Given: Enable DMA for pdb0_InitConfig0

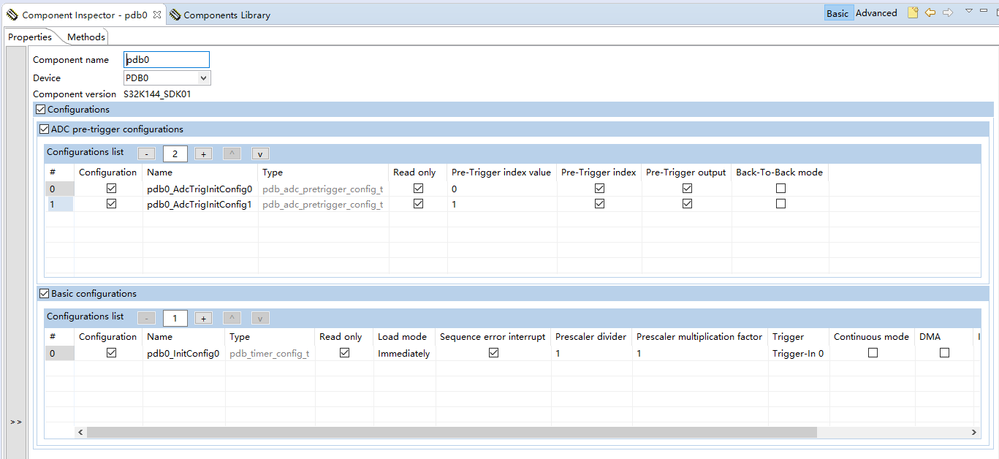Looking at the screenshot, I should pos(944,353).
